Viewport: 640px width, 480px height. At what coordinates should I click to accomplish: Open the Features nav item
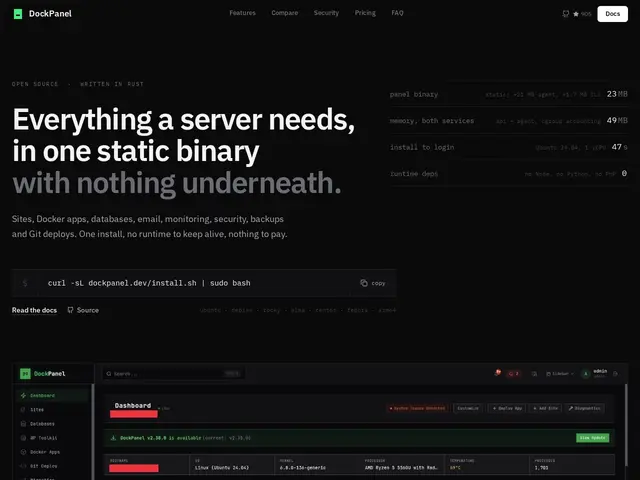coord(242,13)
